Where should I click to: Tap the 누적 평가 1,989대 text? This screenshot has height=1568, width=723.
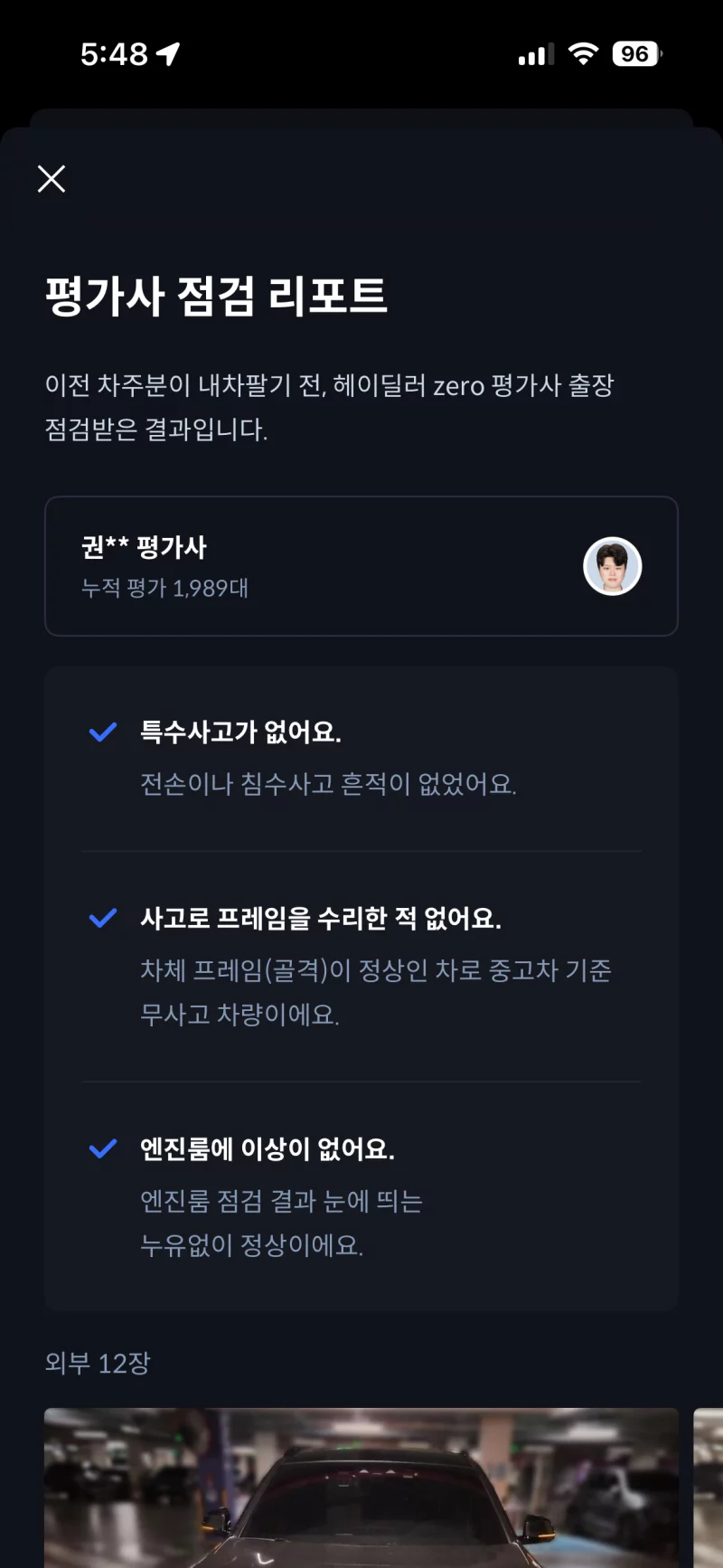(164, 589)
